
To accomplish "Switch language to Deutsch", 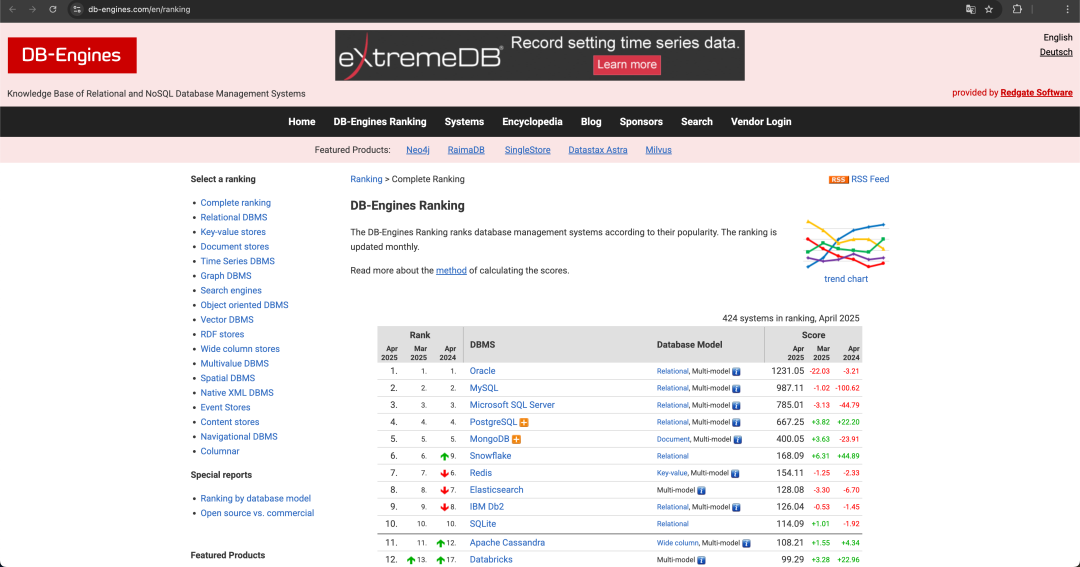I will 1056,52.
